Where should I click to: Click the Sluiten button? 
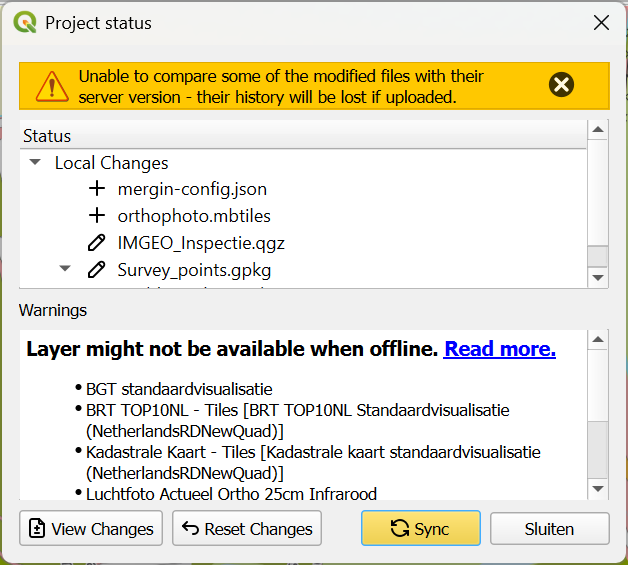pos(549,529)
